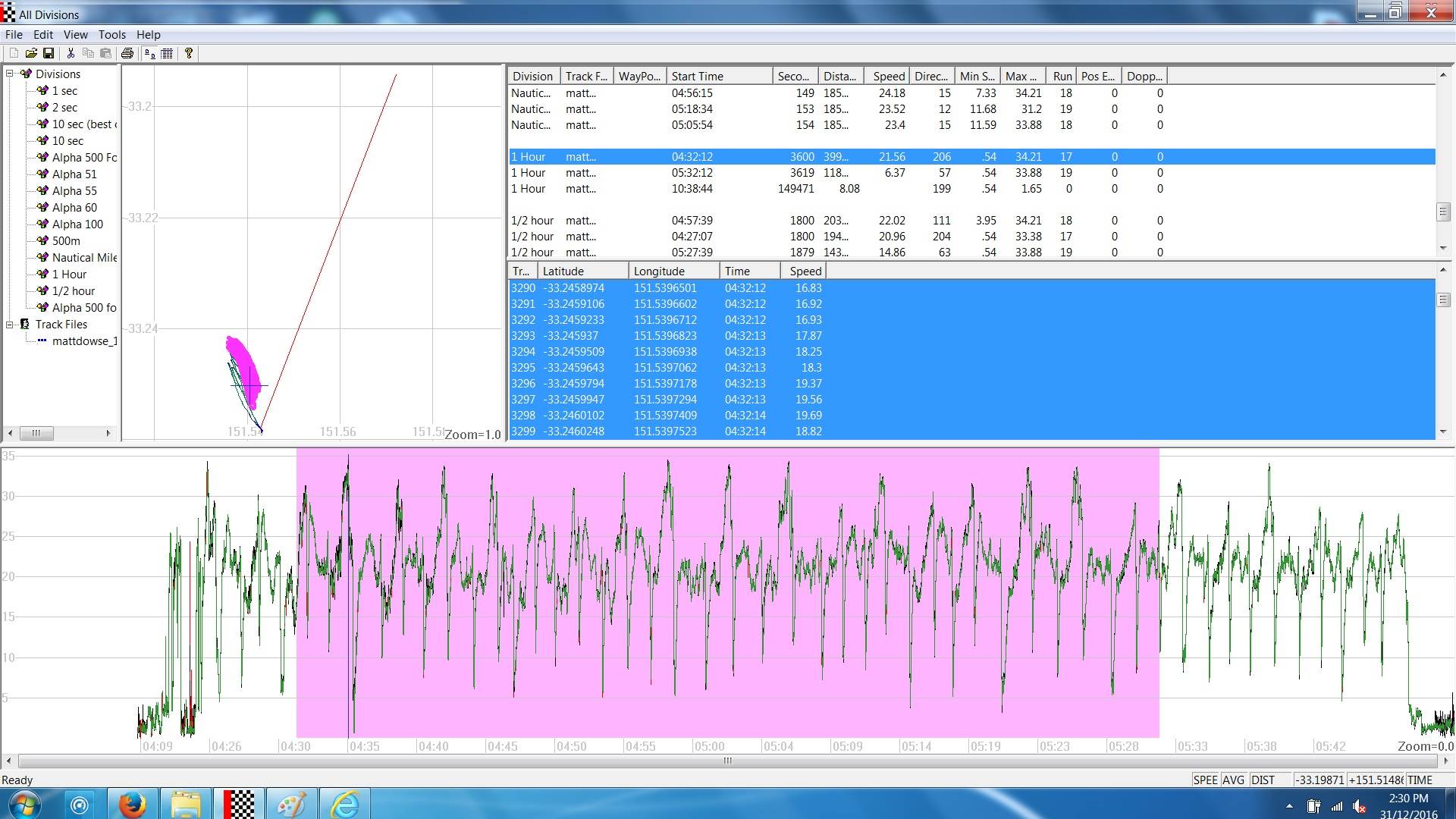Switch to details list view icon
Screen dimensions: 1456x819
[x=168, y=53]
